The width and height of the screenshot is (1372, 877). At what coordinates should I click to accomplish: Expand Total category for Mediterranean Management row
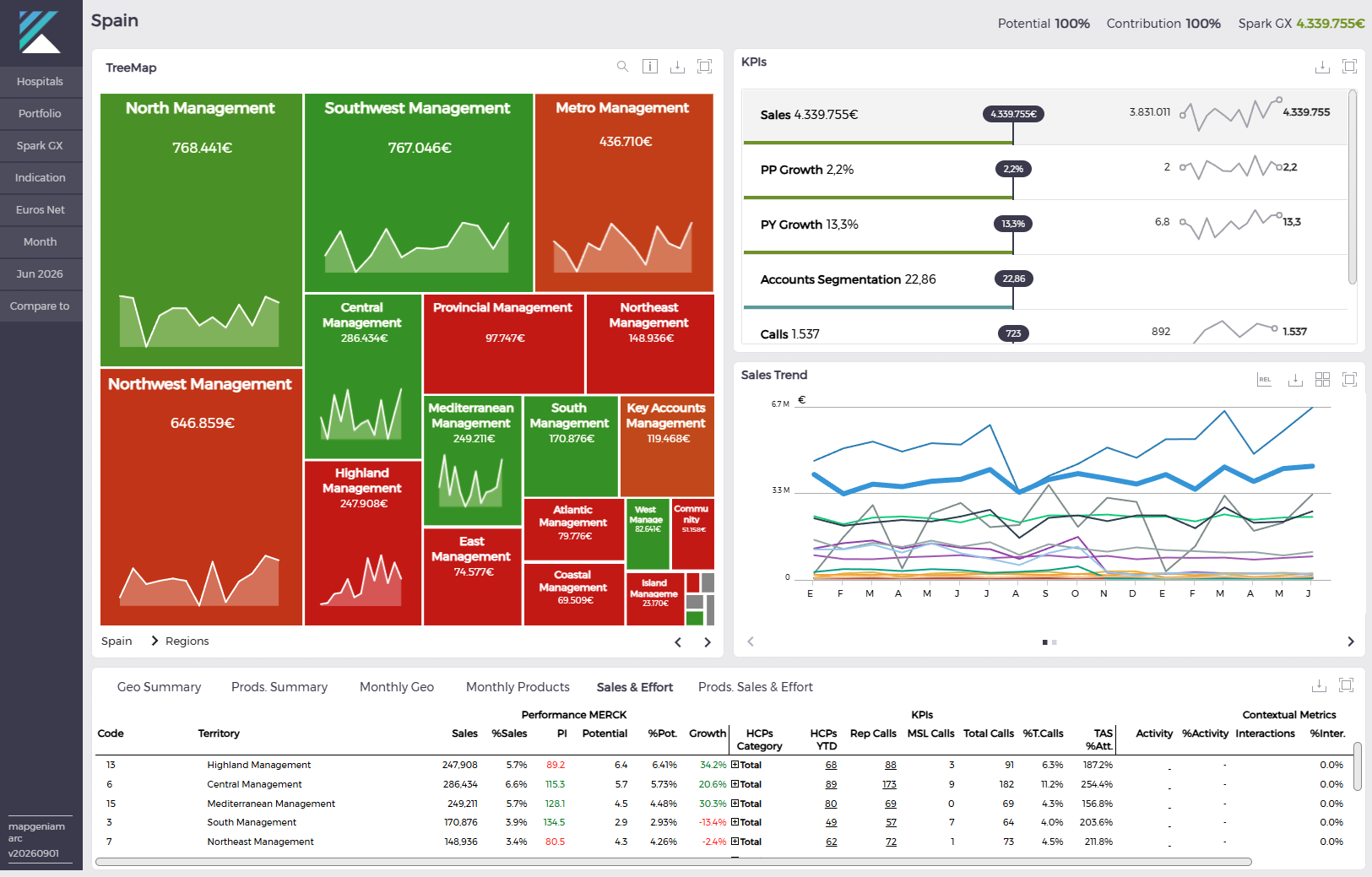tap(735, 804)
